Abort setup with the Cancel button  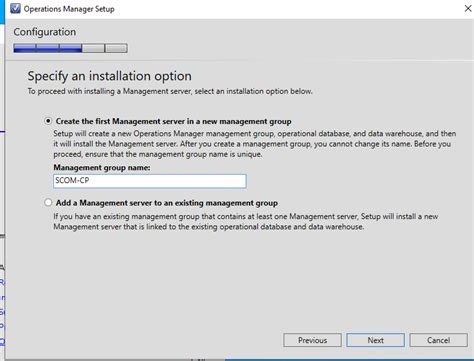438,340
